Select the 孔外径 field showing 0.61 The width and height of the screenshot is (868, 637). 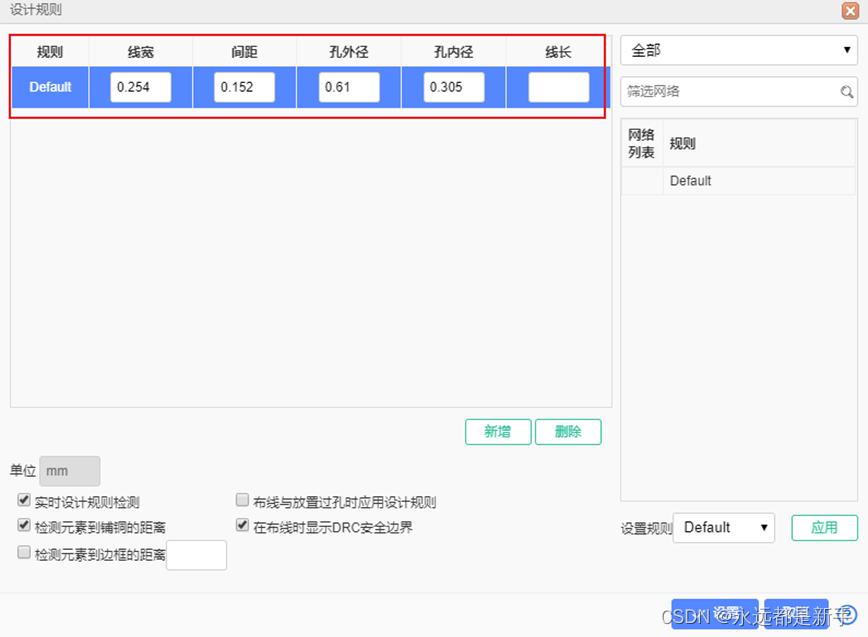348,87
